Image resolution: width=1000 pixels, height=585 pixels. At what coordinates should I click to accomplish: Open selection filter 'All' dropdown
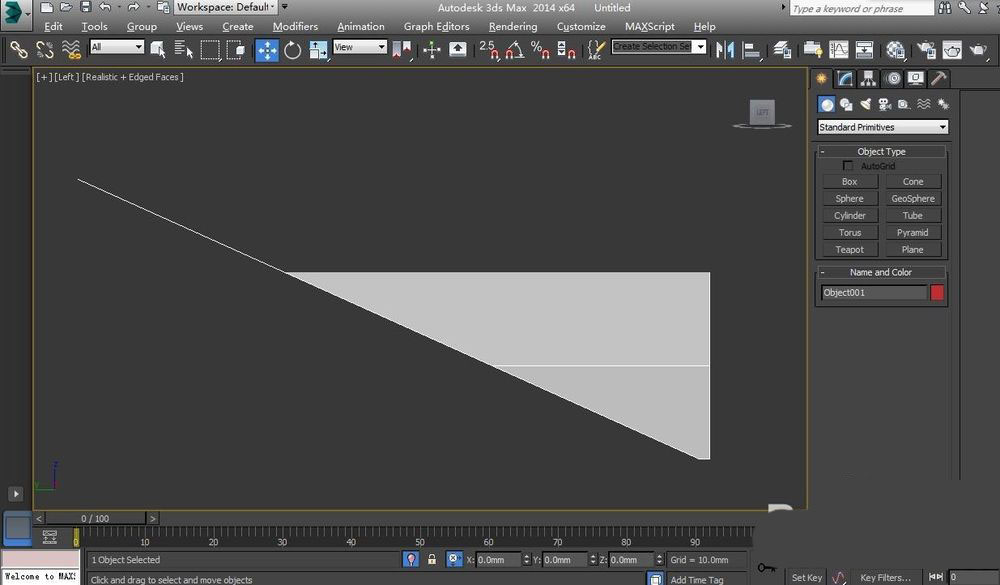[117, 47]
